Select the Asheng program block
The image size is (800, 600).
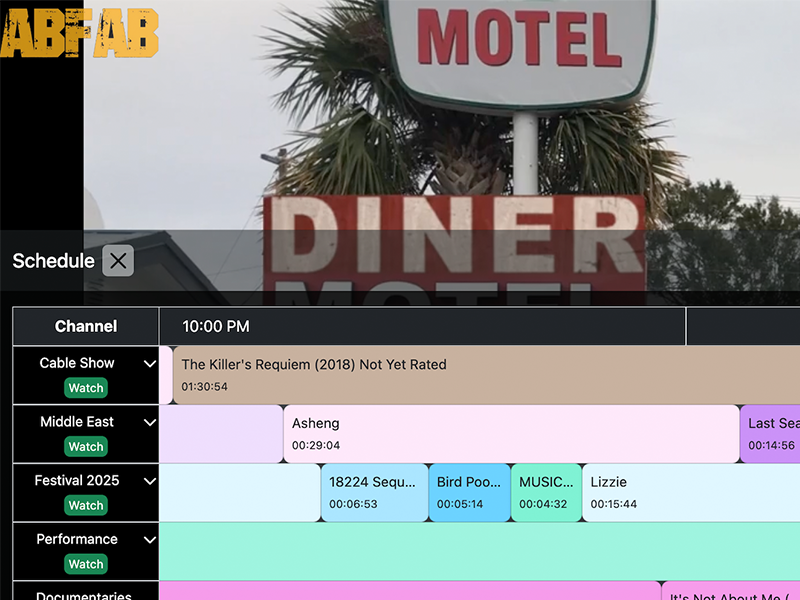(x=511, y=434)
